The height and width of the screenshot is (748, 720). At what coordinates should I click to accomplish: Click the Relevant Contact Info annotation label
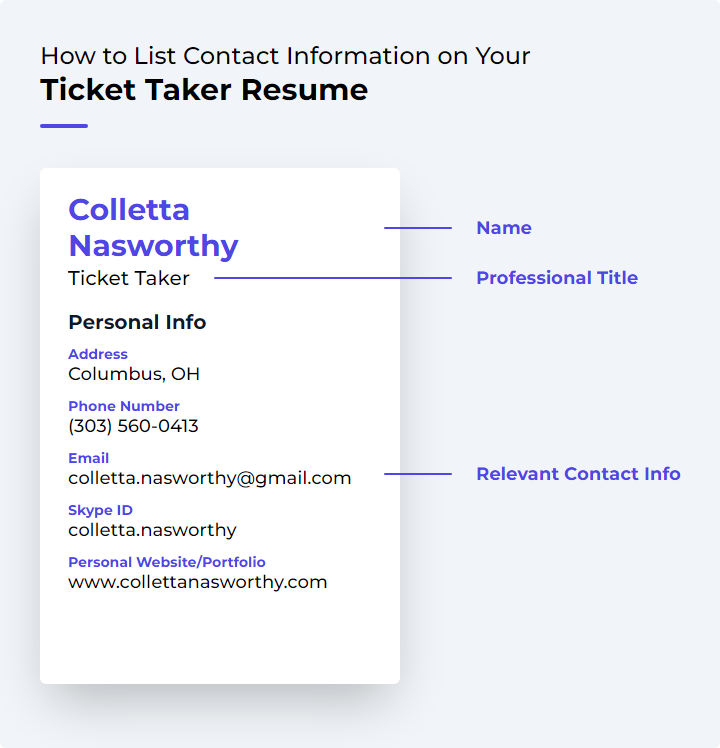(578, 474)
